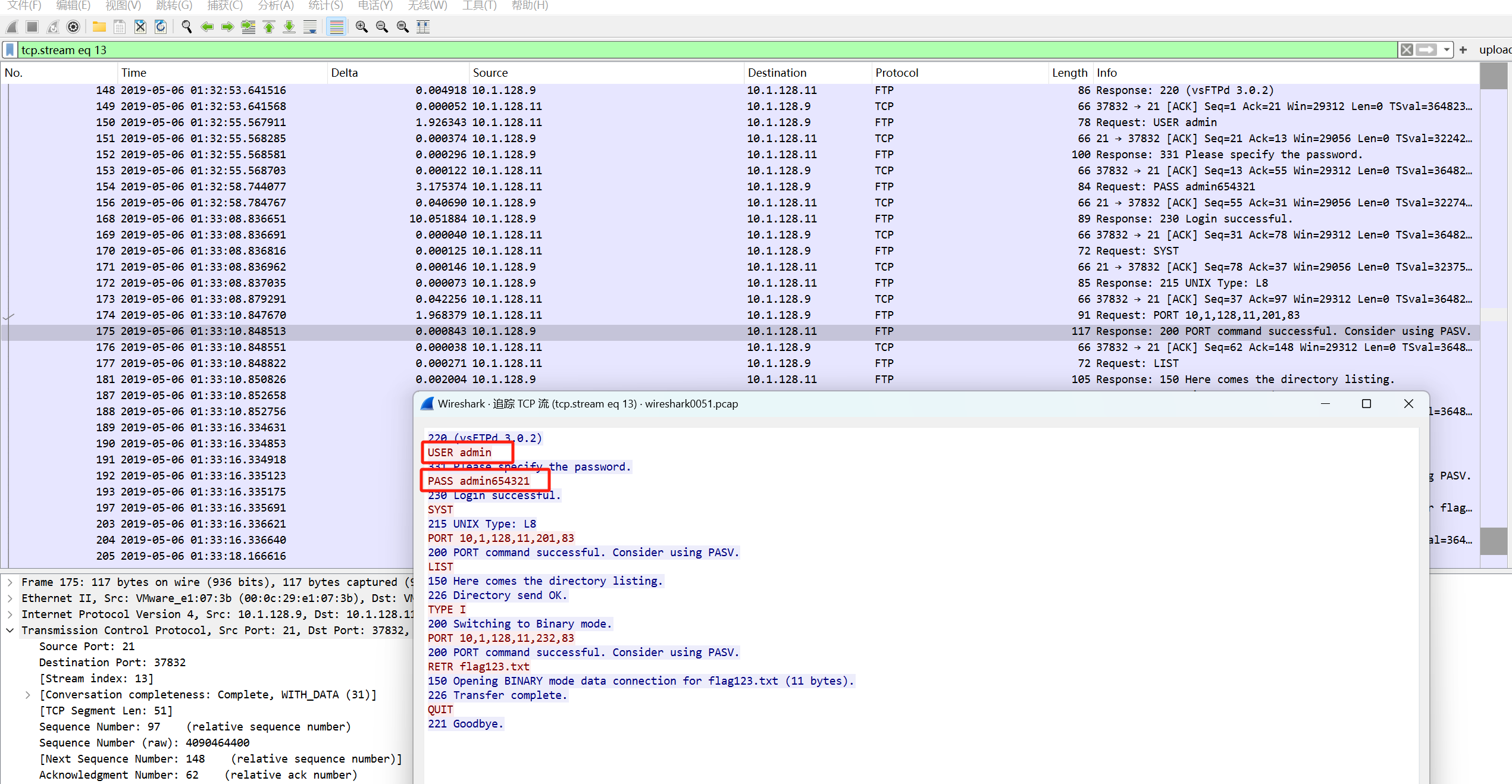Click the zoom in magnifier icon
Viewport: 1512px width, 784px height.
tap(361, 27)
